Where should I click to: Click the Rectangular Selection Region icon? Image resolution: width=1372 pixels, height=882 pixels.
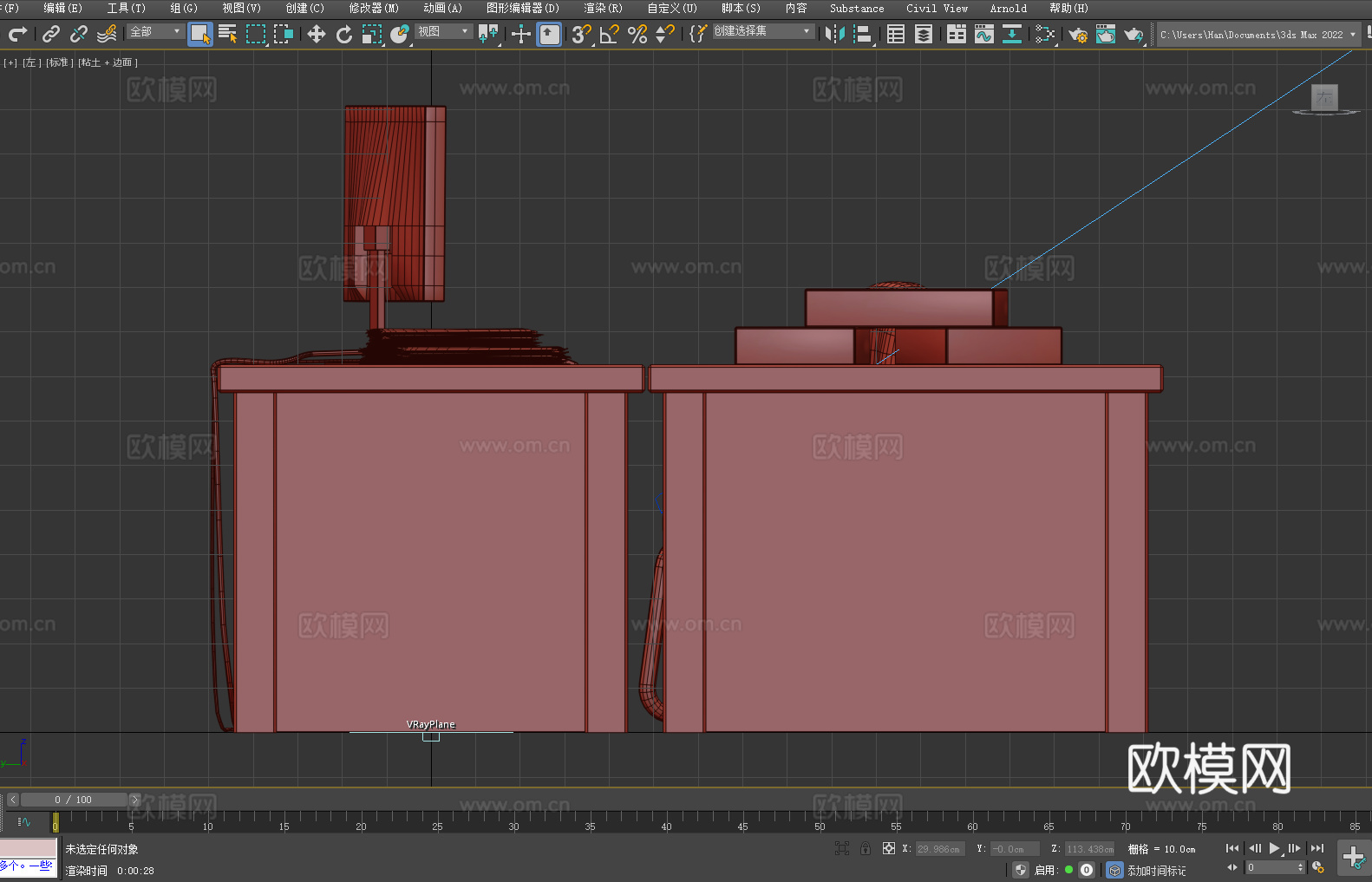pos(256,34)
